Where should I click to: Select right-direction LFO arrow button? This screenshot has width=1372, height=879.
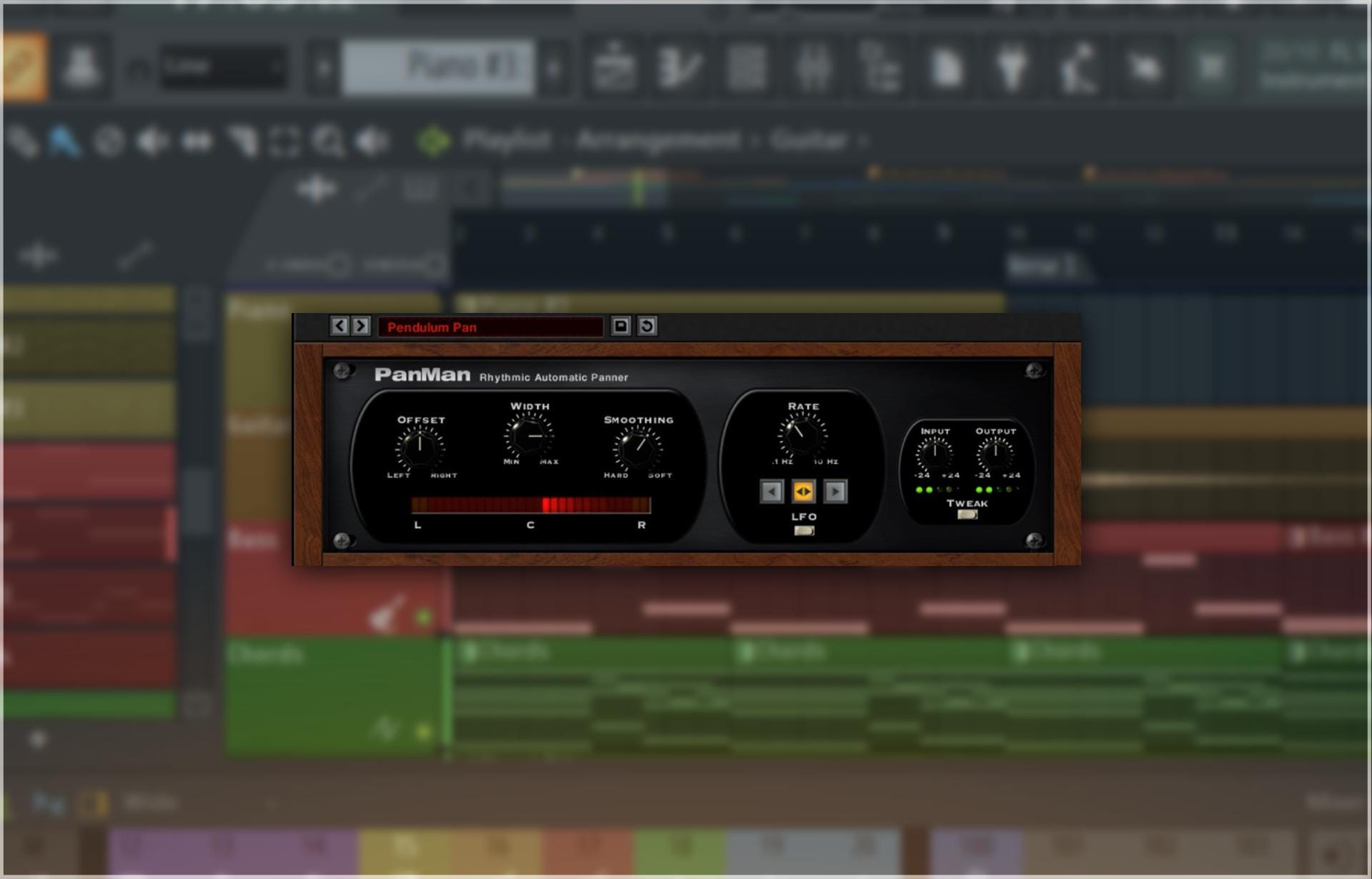tap(835, 492)
